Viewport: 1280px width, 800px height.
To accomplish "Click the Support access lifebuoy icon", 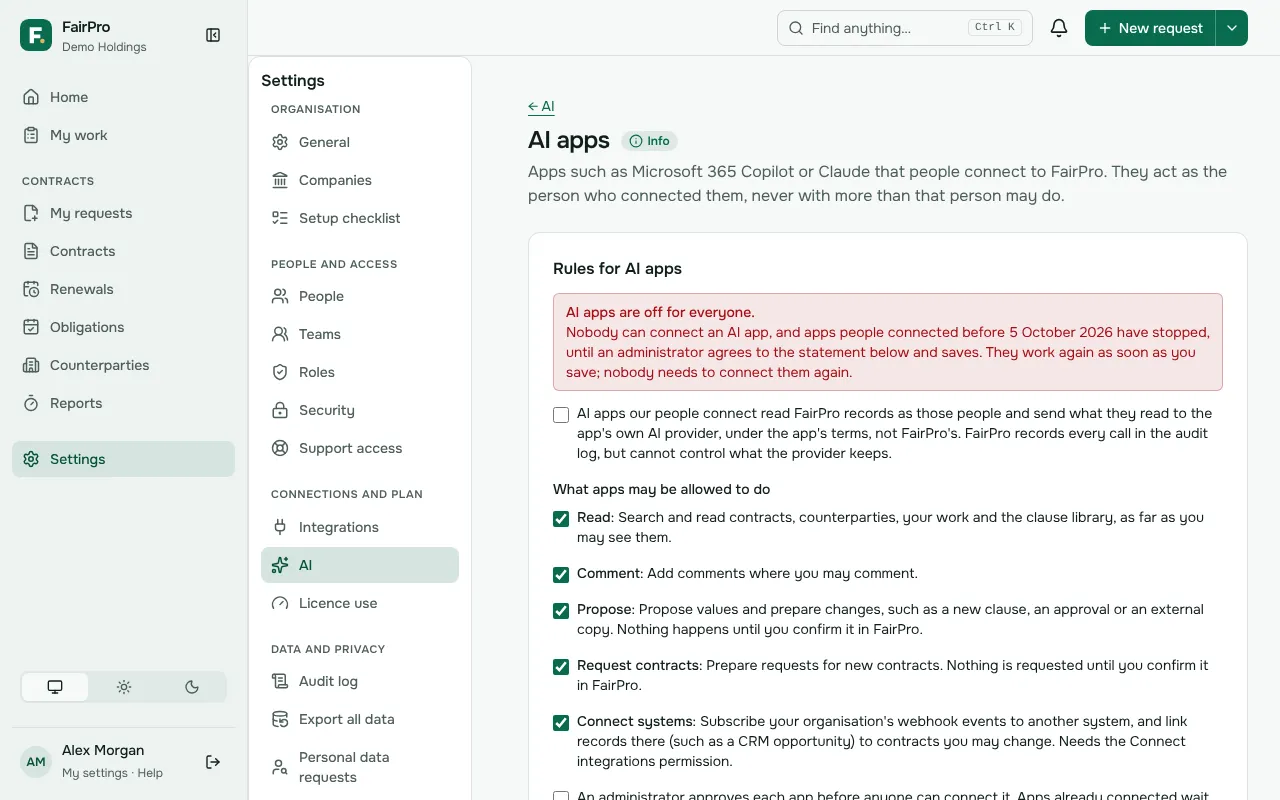I will 280,448.
